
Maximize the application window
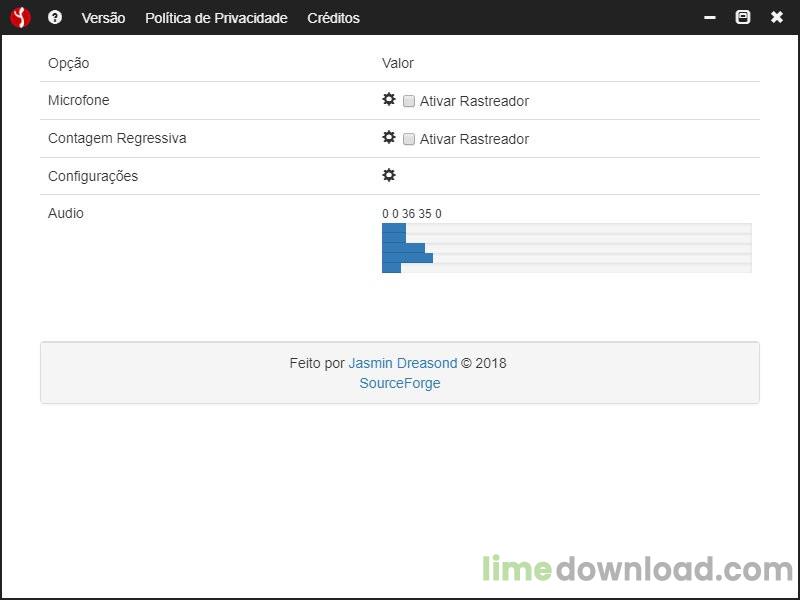pyautogui.click(x=743, y=17)
